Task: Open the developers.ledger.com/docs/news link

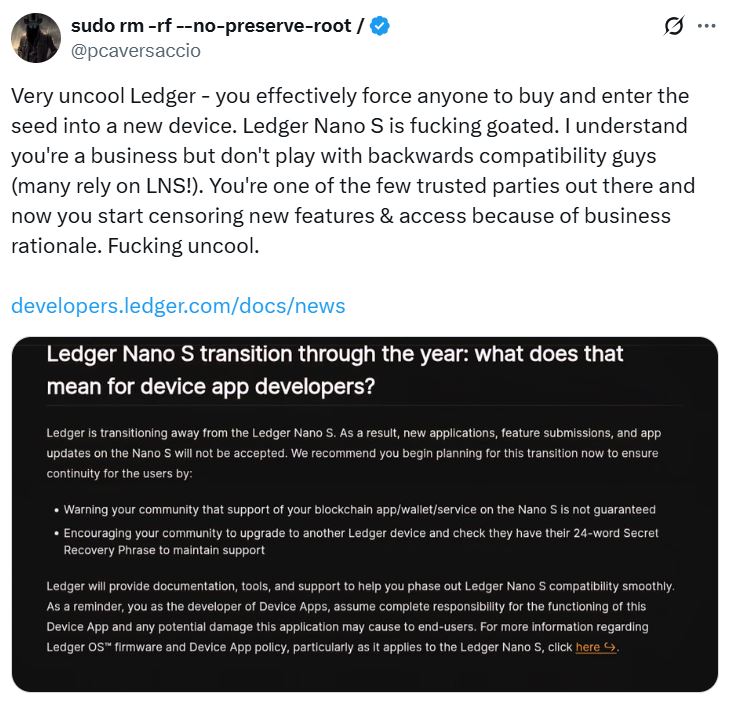Action: (178, 306)
